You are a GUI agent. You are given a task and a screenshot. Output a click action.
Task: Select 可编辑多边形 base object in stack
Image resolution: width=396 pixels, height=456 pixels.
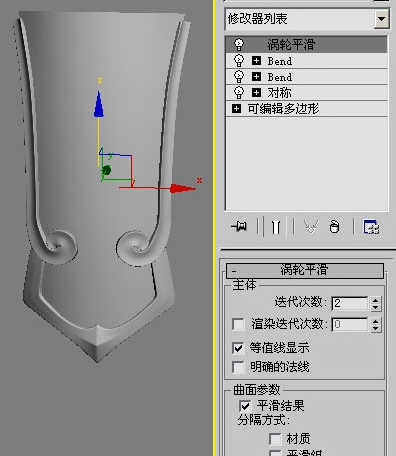[x=307, y=109]
